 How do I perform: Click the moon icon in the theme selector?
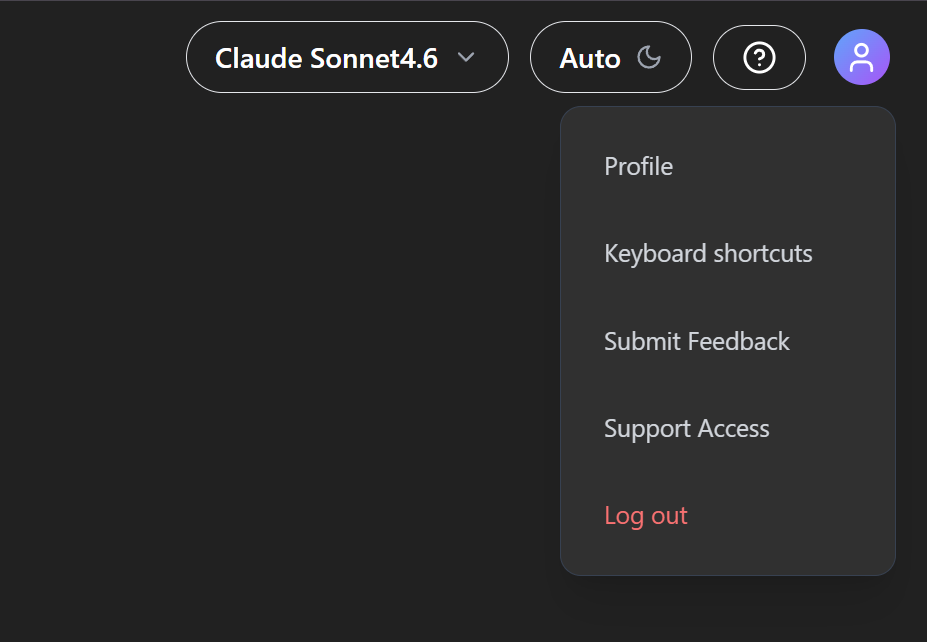[650, 57]
